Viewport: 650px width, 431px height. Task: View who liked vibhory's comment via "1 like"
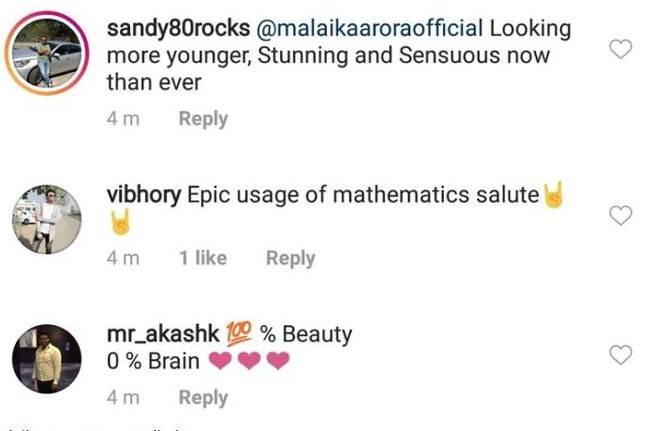(x=203, y=258)
